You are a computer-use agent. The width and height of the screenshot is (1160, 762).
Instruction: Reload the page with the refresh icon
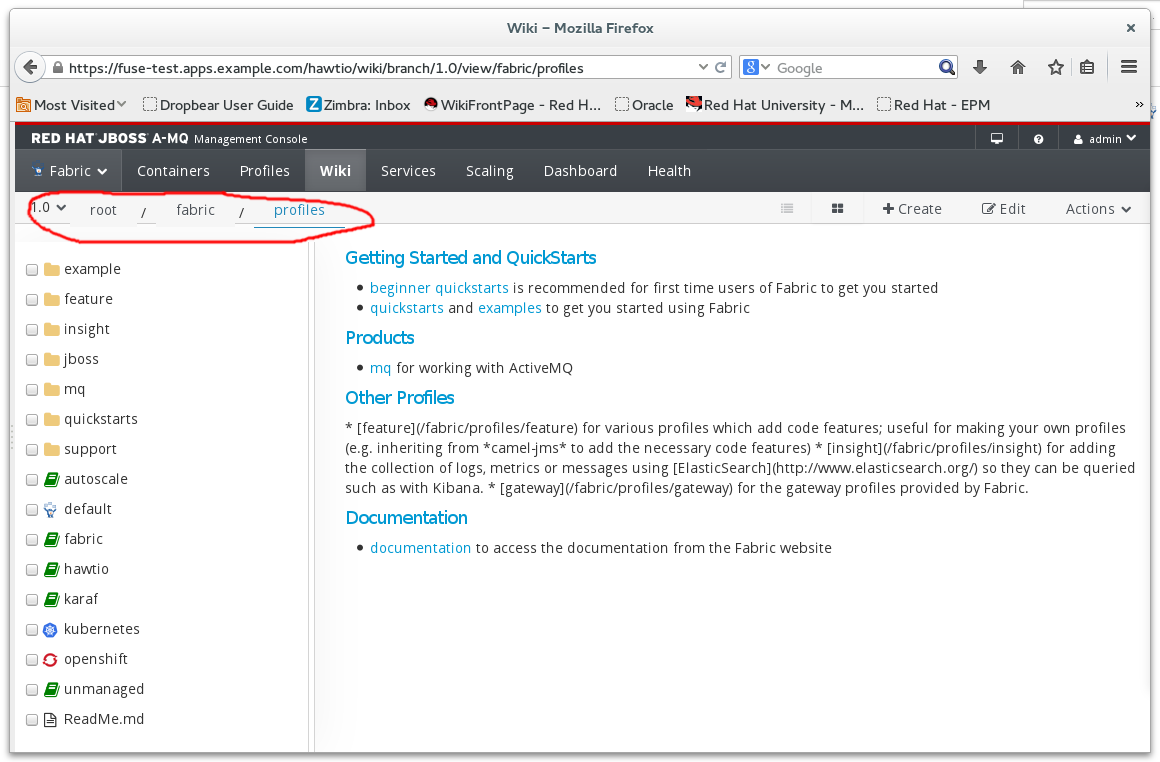coord(721,67)
